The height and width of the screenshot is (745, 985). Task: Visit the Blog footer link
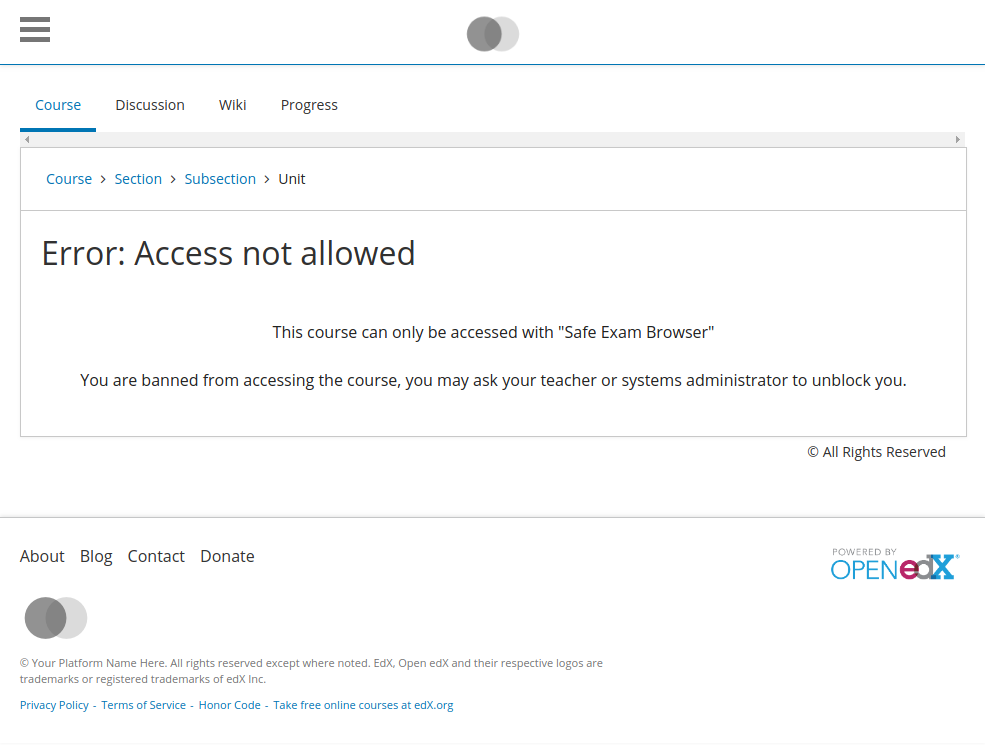(x=96, y=556)
